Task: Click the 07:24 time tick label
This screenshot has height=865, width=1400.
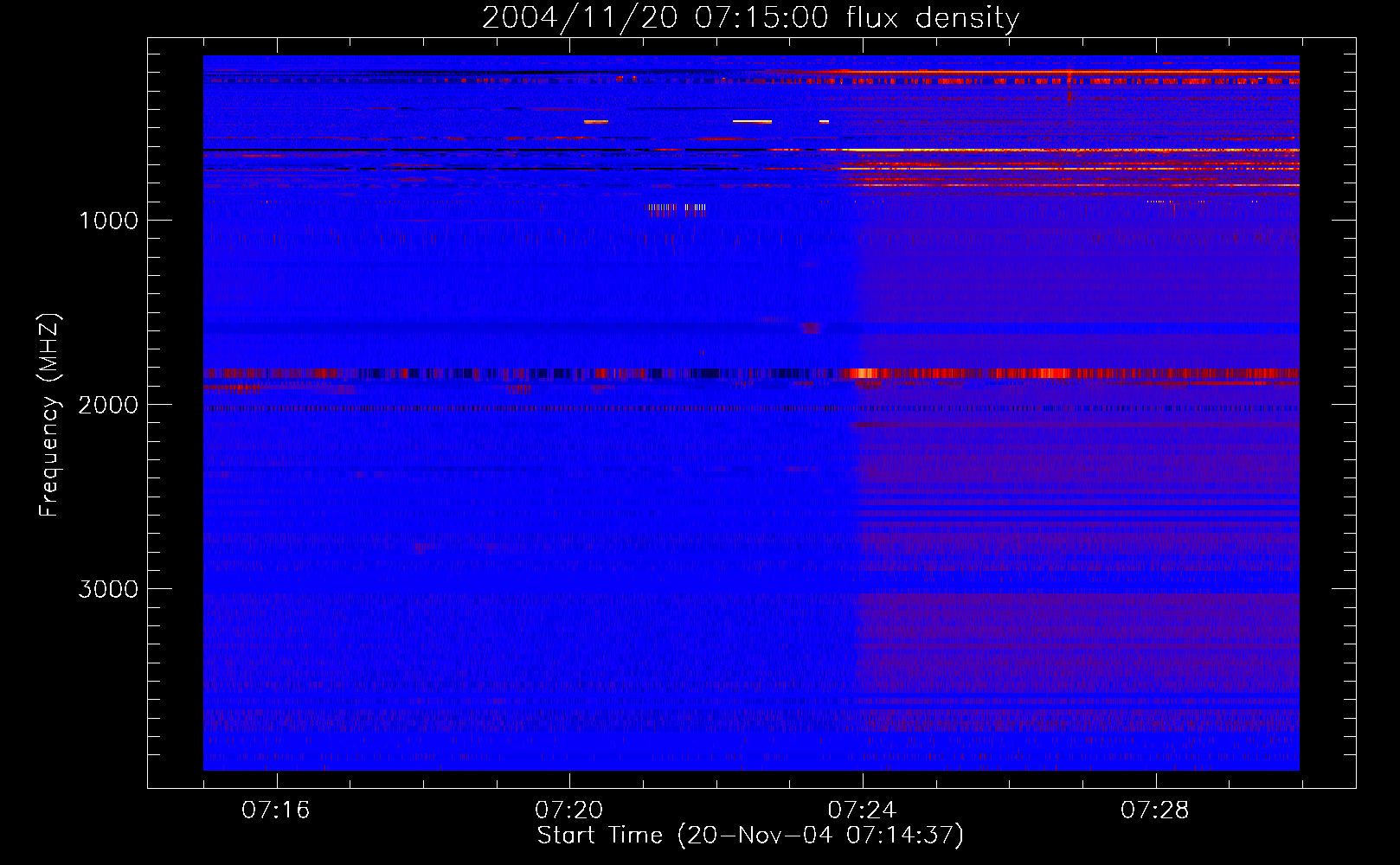Action: click(x=863, y=811)
